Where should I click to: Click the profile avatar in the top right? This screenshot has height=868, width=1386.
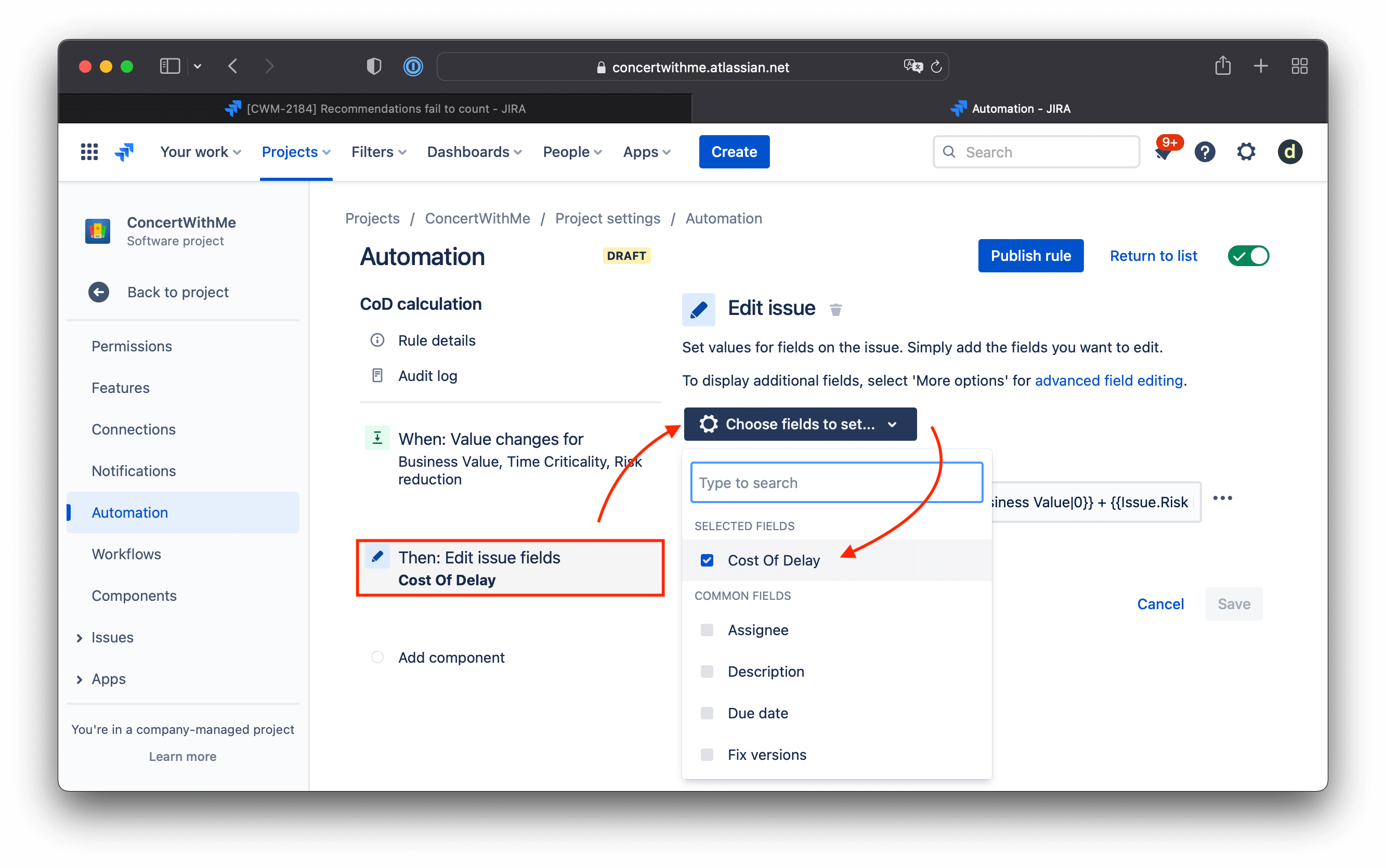[x=1289, y=152]
